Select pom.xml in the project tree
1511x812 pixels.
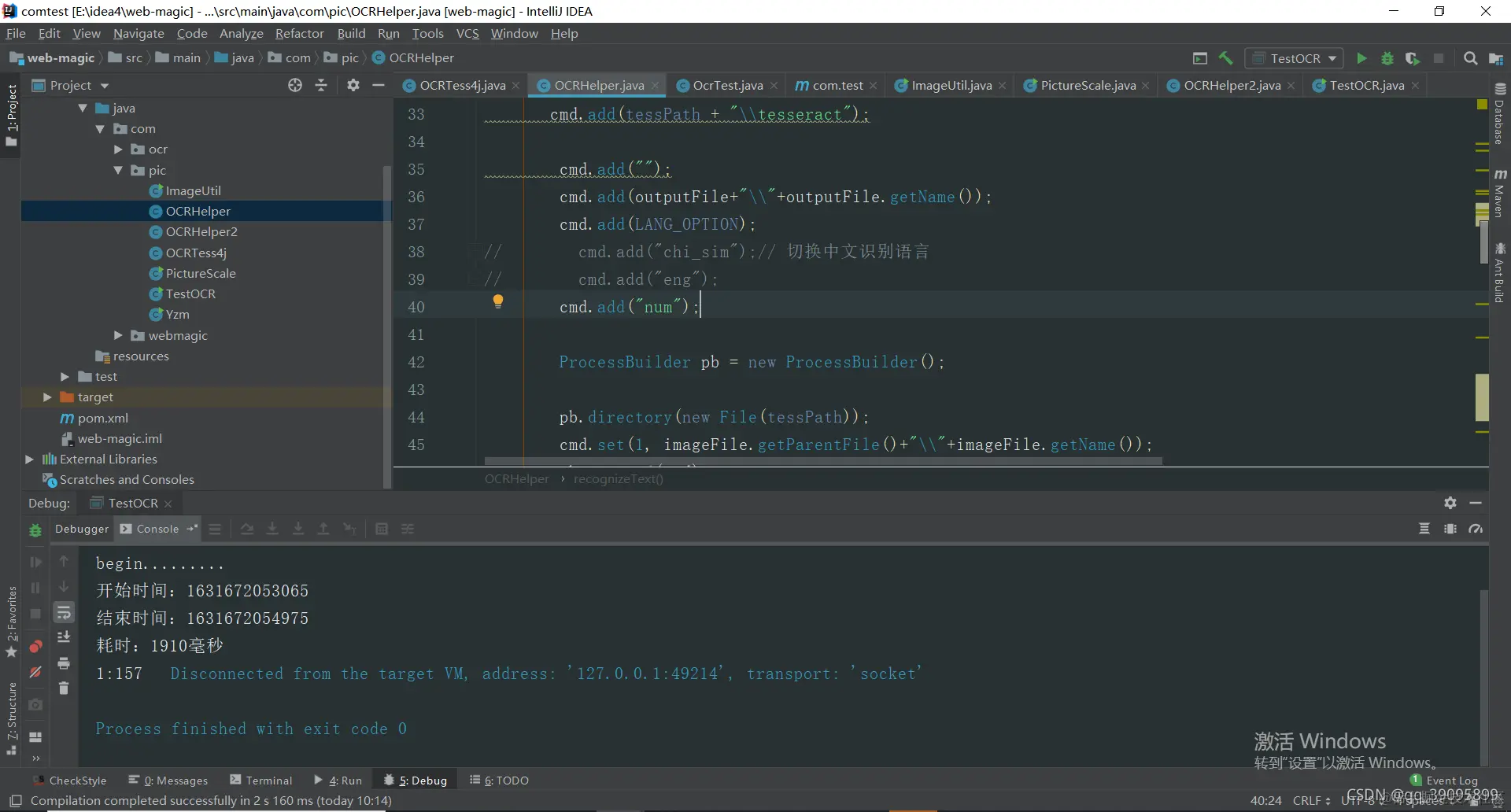(102, 419)
